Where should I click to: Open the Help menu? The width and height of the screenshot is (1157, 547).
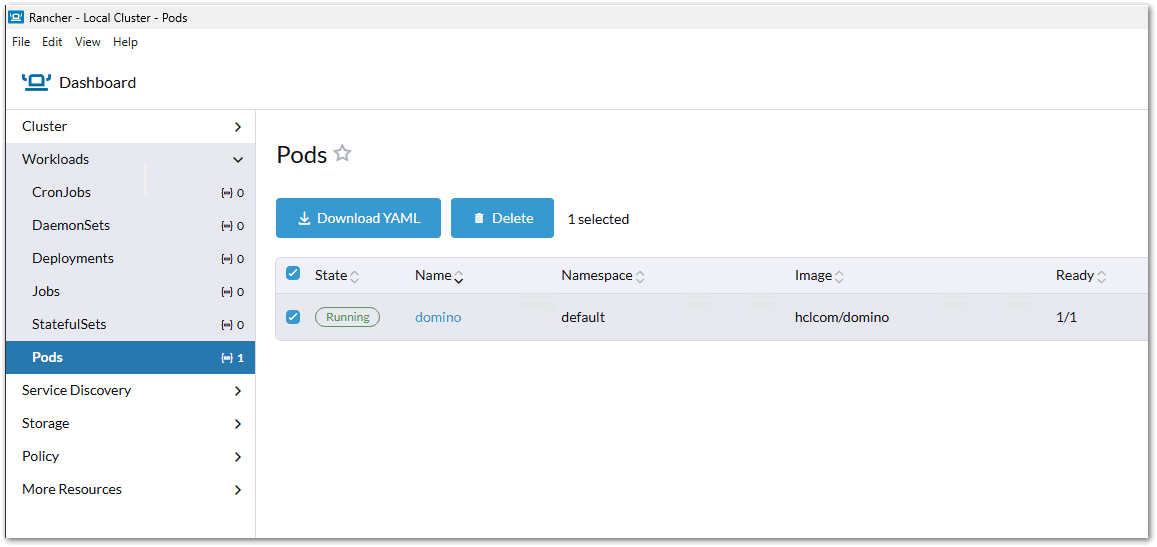pos(125,42)
